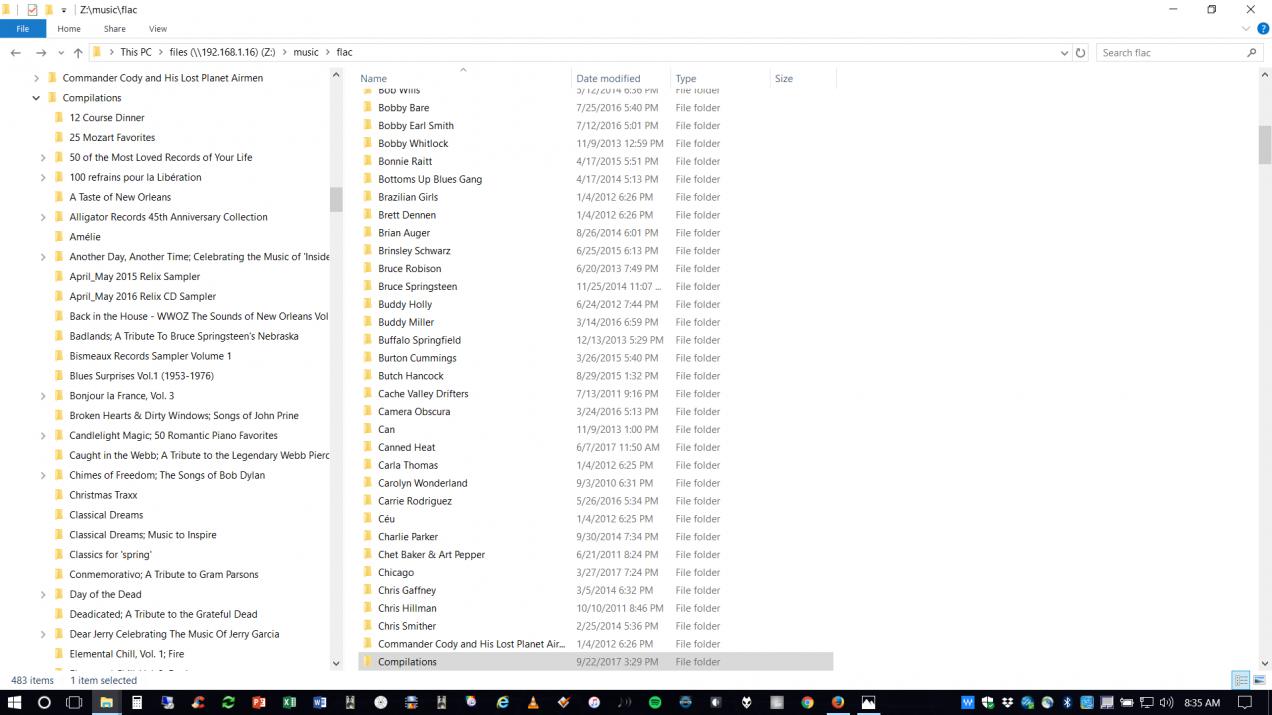Open Spotify from the taskbar
1272x715 pixels.
tap(655, 703)
